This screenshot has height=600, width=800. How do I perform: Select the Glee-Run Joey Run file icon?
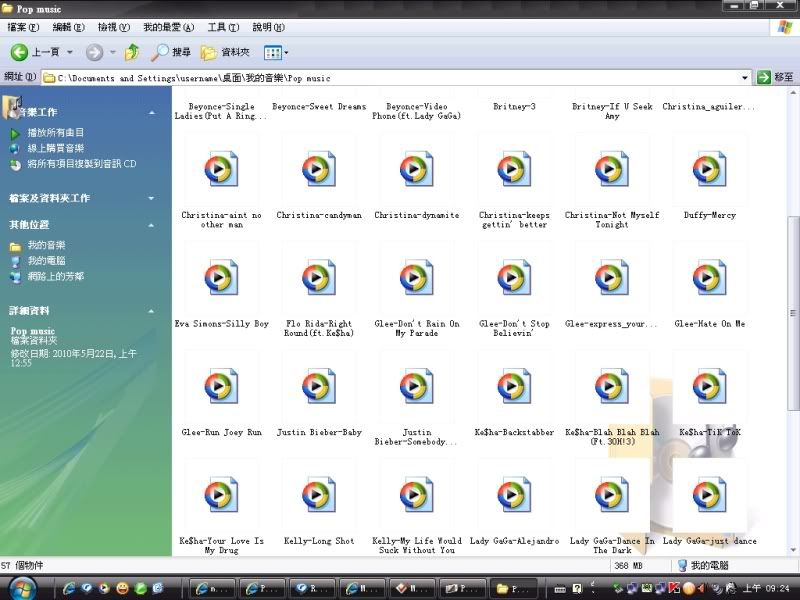coord(221,386)
